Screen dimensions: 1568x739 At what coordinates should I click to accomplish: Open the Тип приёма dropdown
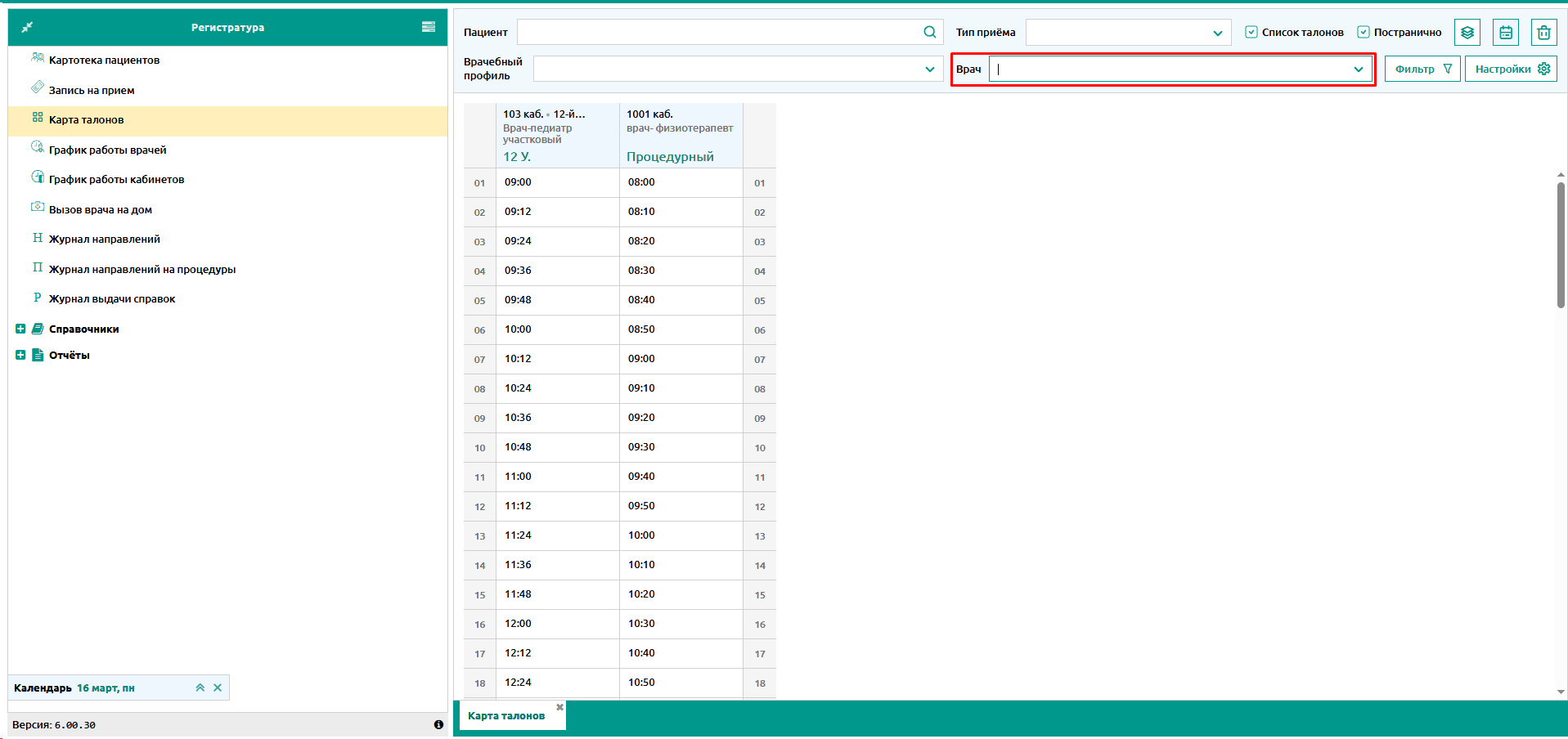click(x=1217, y=34)
